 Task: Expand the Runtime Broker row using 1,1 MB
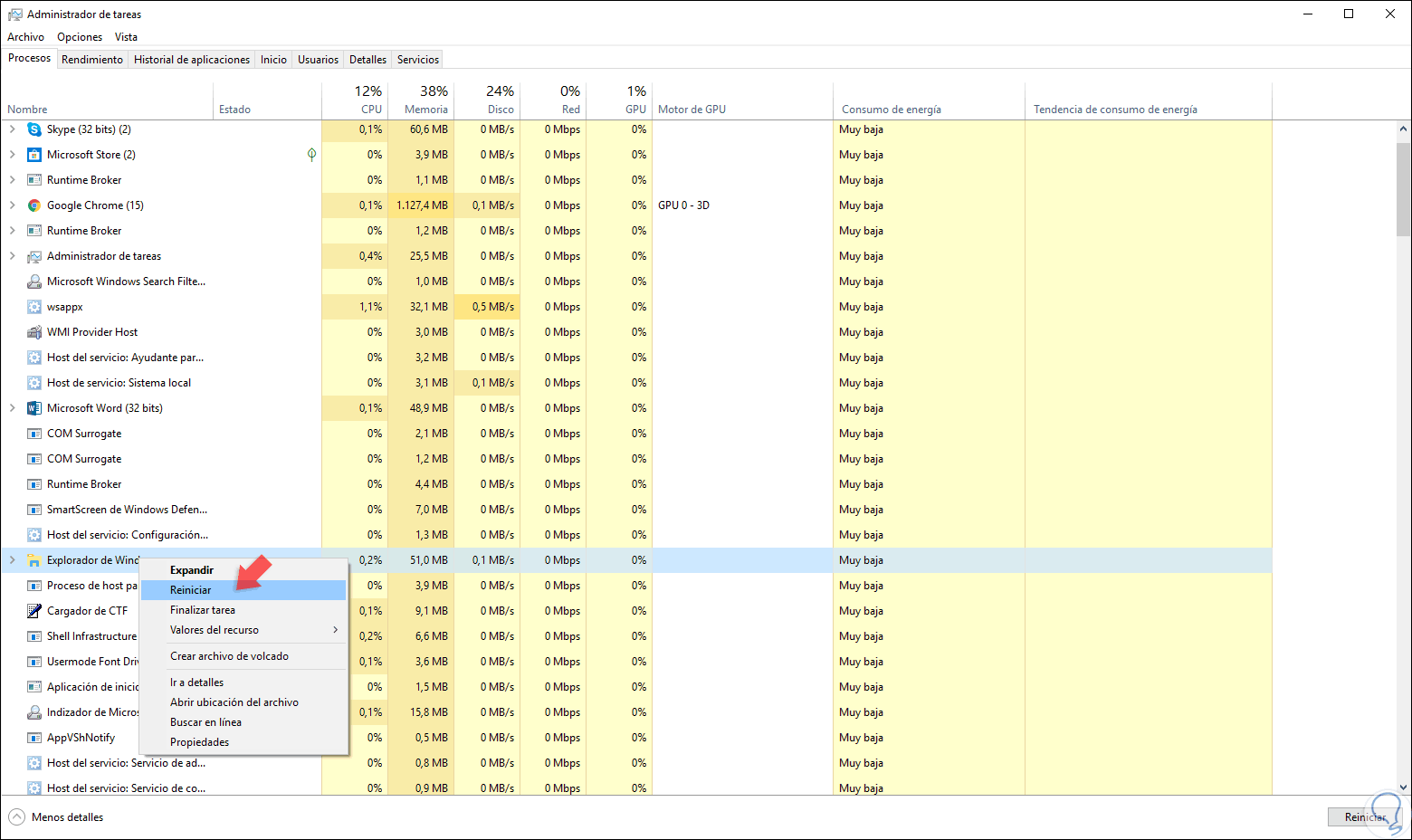pos(13,180)
